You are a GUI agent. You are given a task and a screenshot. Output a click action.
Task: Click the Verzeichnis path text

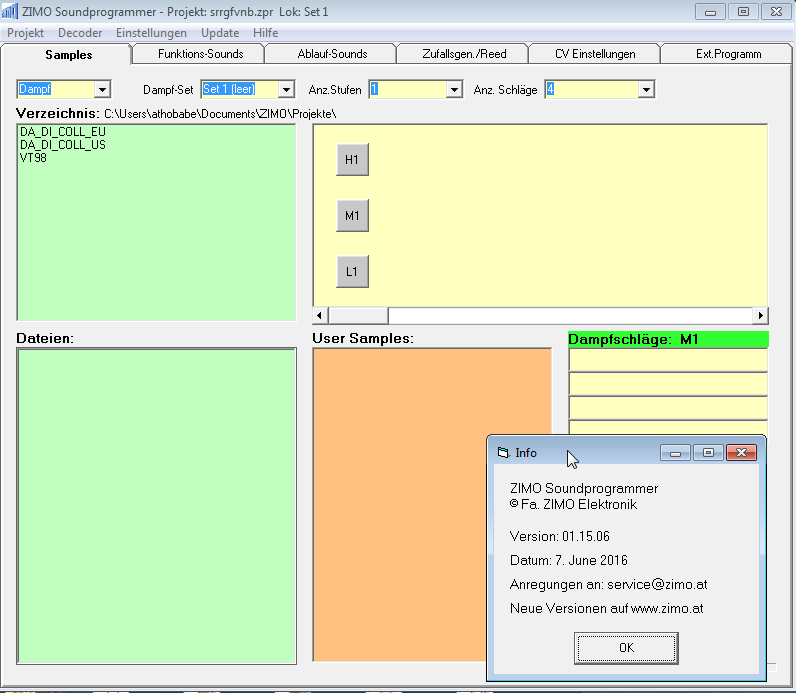[220, 114]
